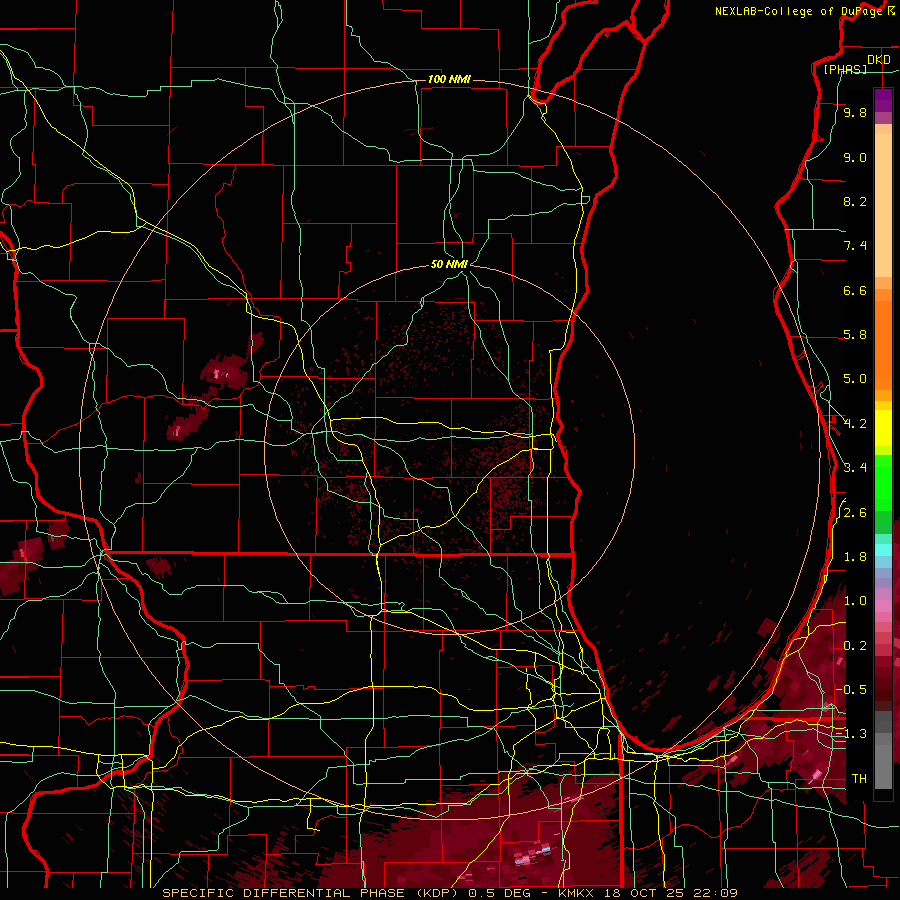Click the TH threshold label on legend
Screen dimensions: 900x900
click(x=859, y=779)
